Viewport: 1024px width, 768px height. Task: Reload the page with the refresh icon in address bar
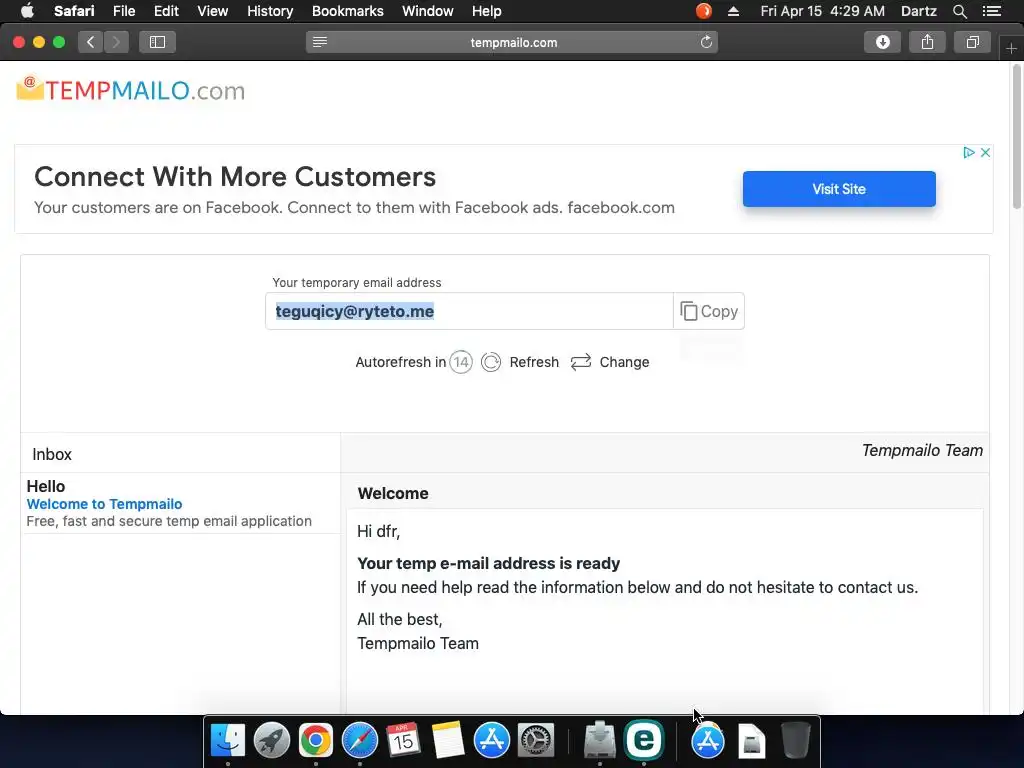[706, 42]
